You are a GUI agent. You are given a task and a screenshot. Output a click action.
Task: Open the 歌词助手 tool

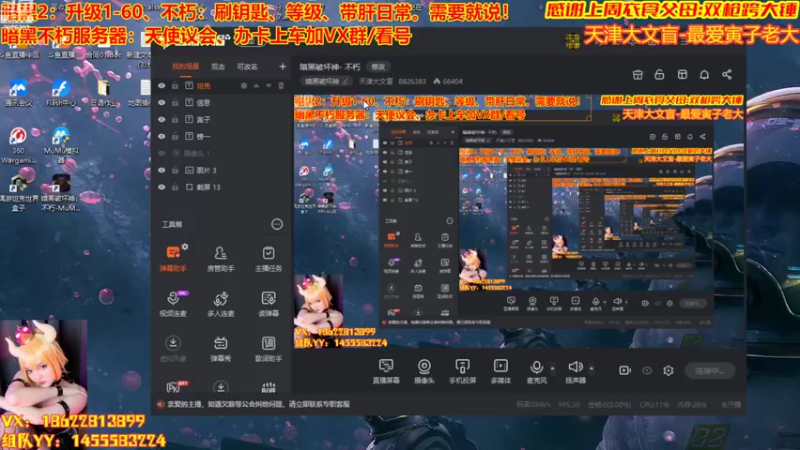point(268,348)
